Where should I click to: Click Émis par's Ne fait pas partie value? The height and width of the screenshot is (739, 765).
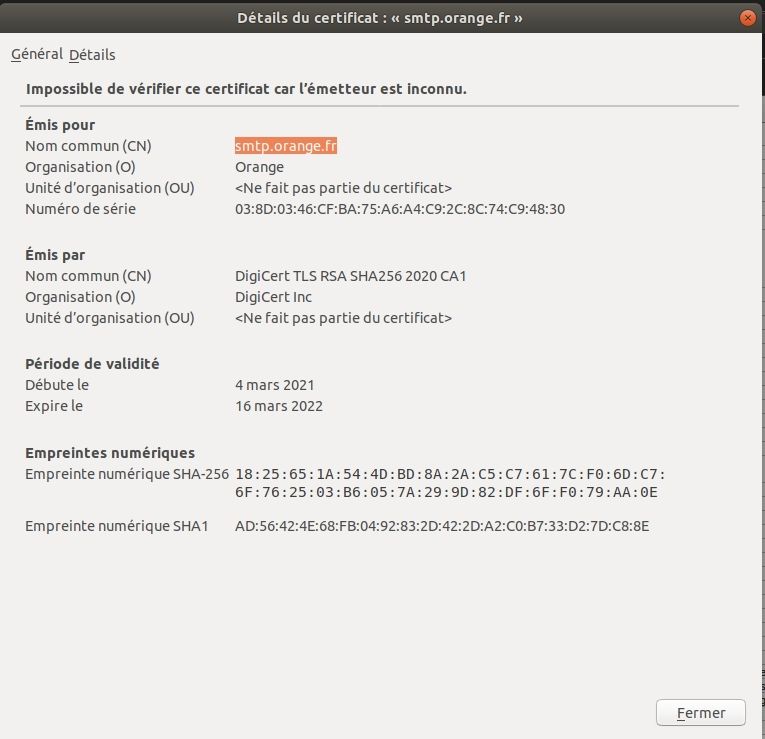(x=343, y=318)
